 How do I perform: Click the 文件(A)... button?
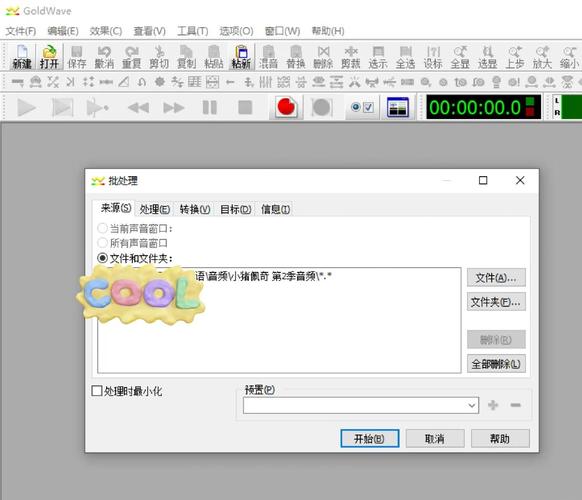(x=496, y=277)
